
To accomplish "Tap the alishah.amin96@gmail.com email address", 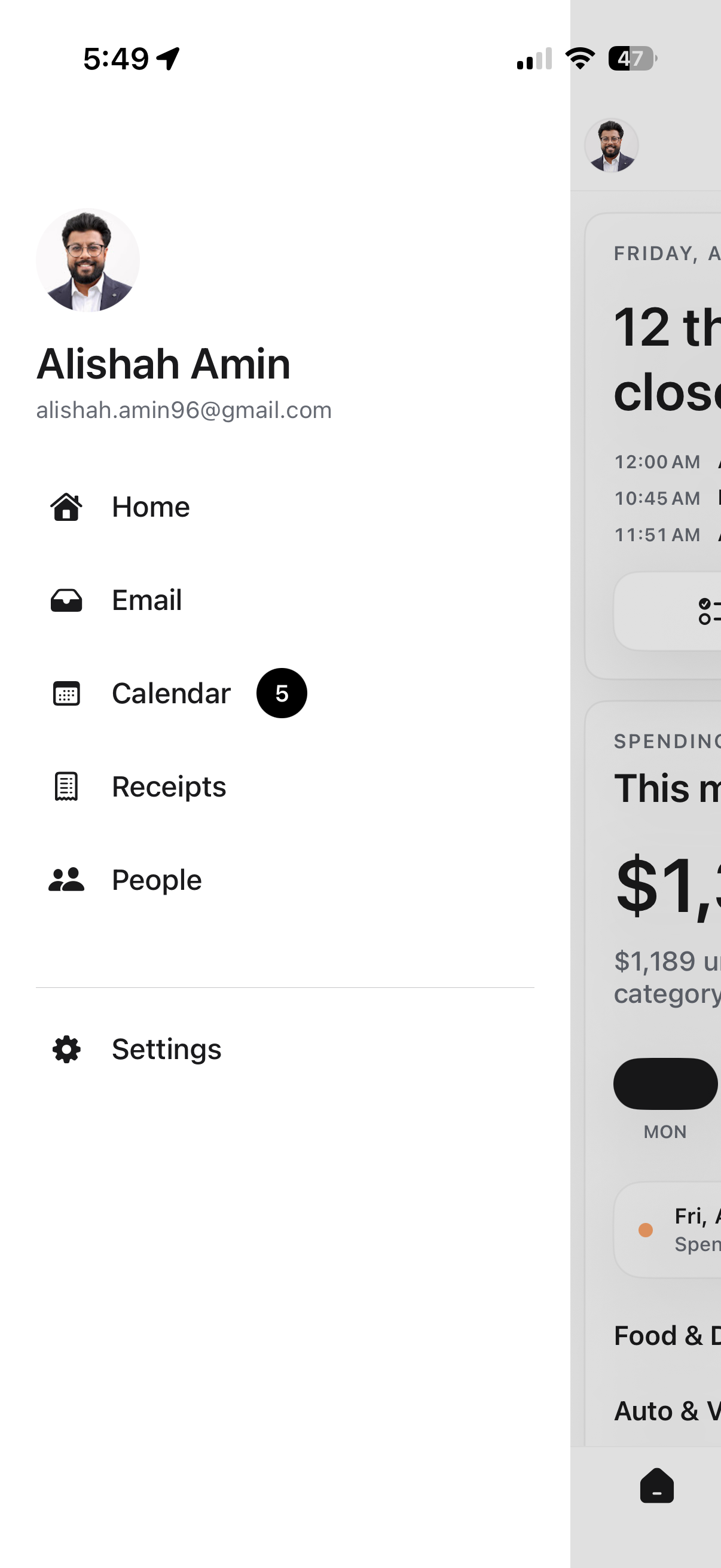I will tap(184, 410).
